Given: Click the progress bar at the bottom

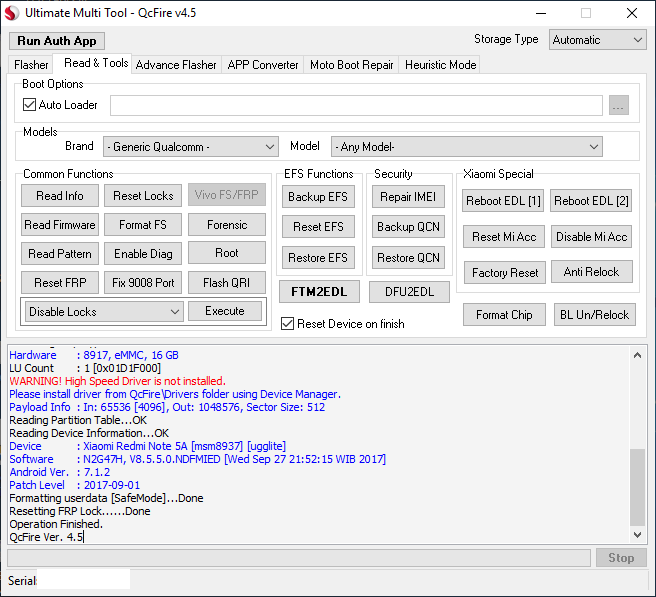Looking at the screenshot, I should (x=299, y=558).
